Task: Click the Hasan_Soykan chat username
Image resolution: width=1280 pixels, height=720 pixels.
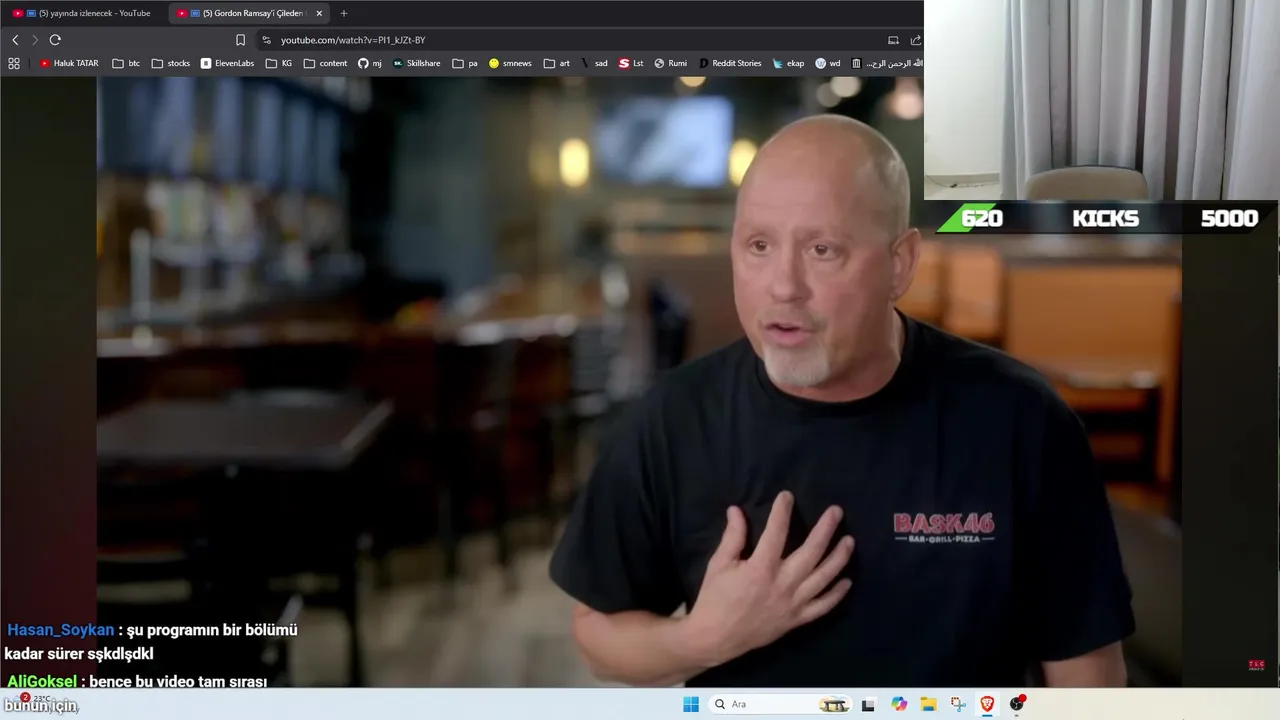Action: tap(60, 630)
